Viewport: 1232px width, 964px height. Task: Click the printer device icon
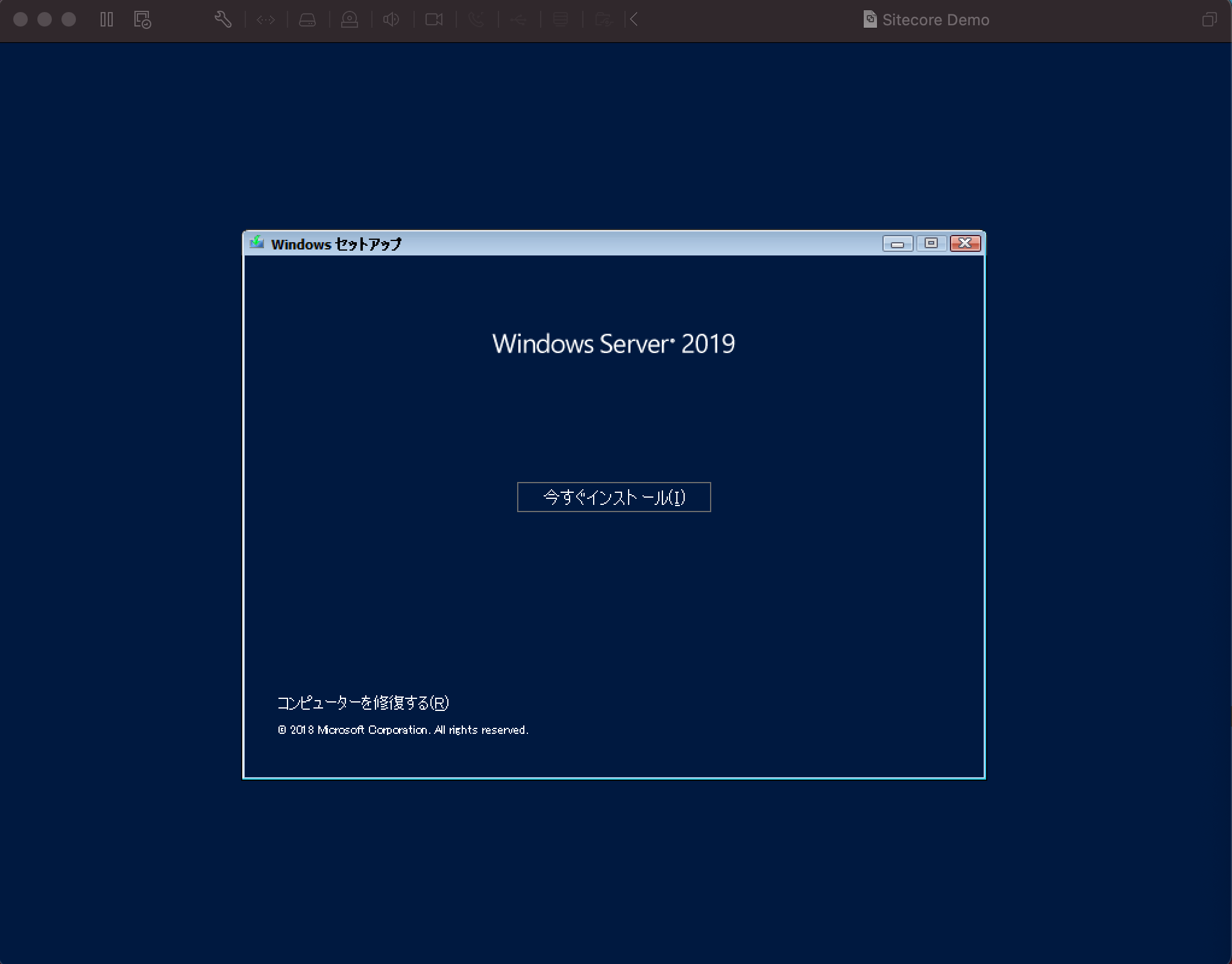click(x=561, y=20)
